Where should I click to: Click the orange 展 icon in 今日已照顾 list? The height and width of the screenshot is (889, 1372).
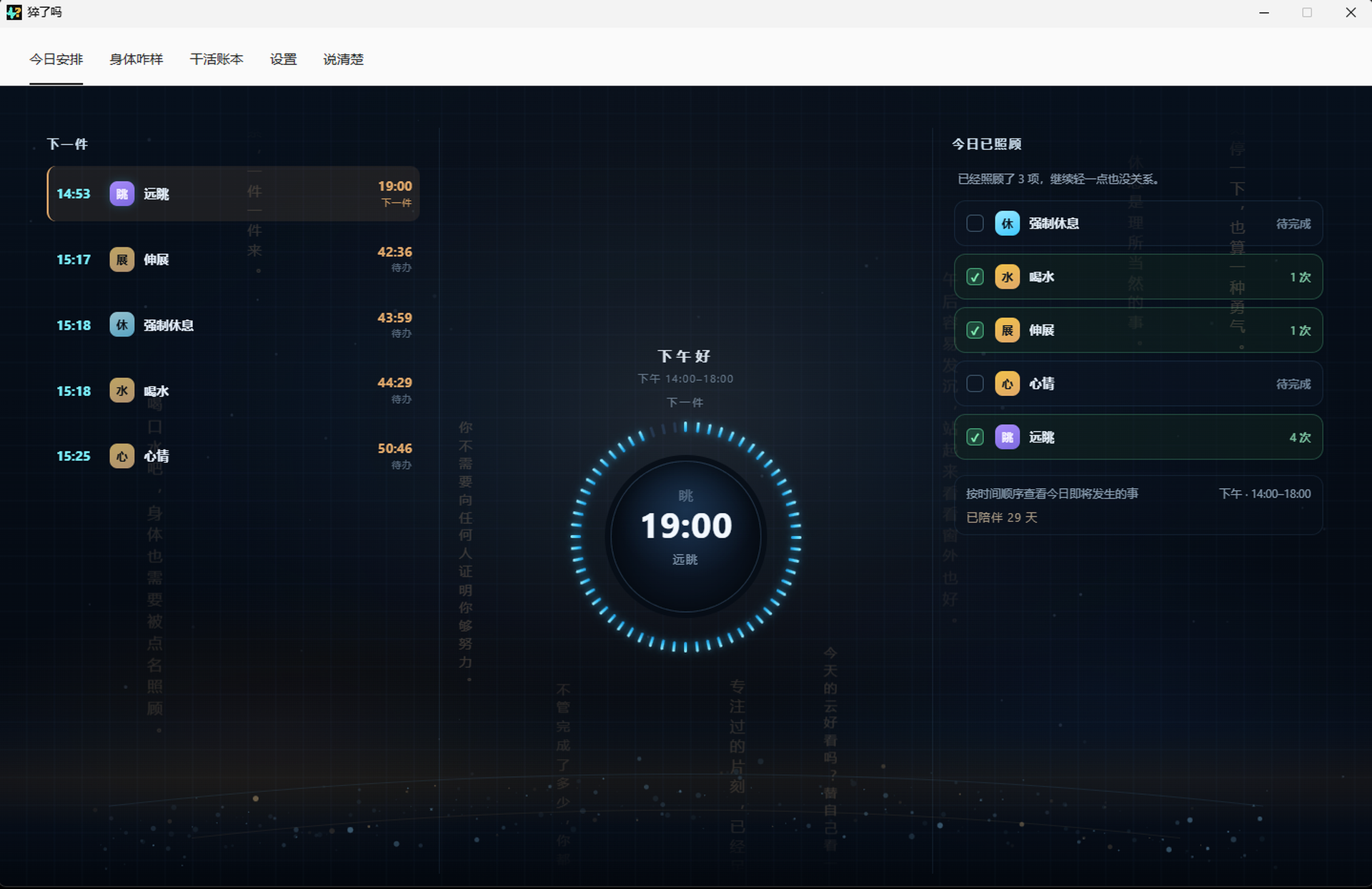1007,330
